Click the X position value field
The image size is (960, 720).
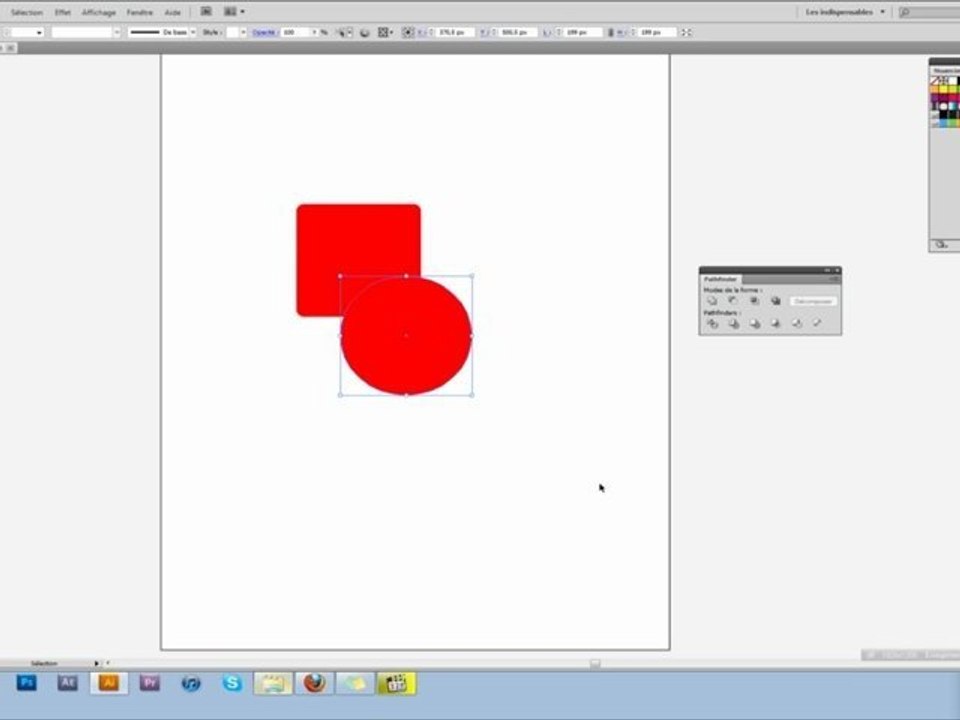(454, 32)
